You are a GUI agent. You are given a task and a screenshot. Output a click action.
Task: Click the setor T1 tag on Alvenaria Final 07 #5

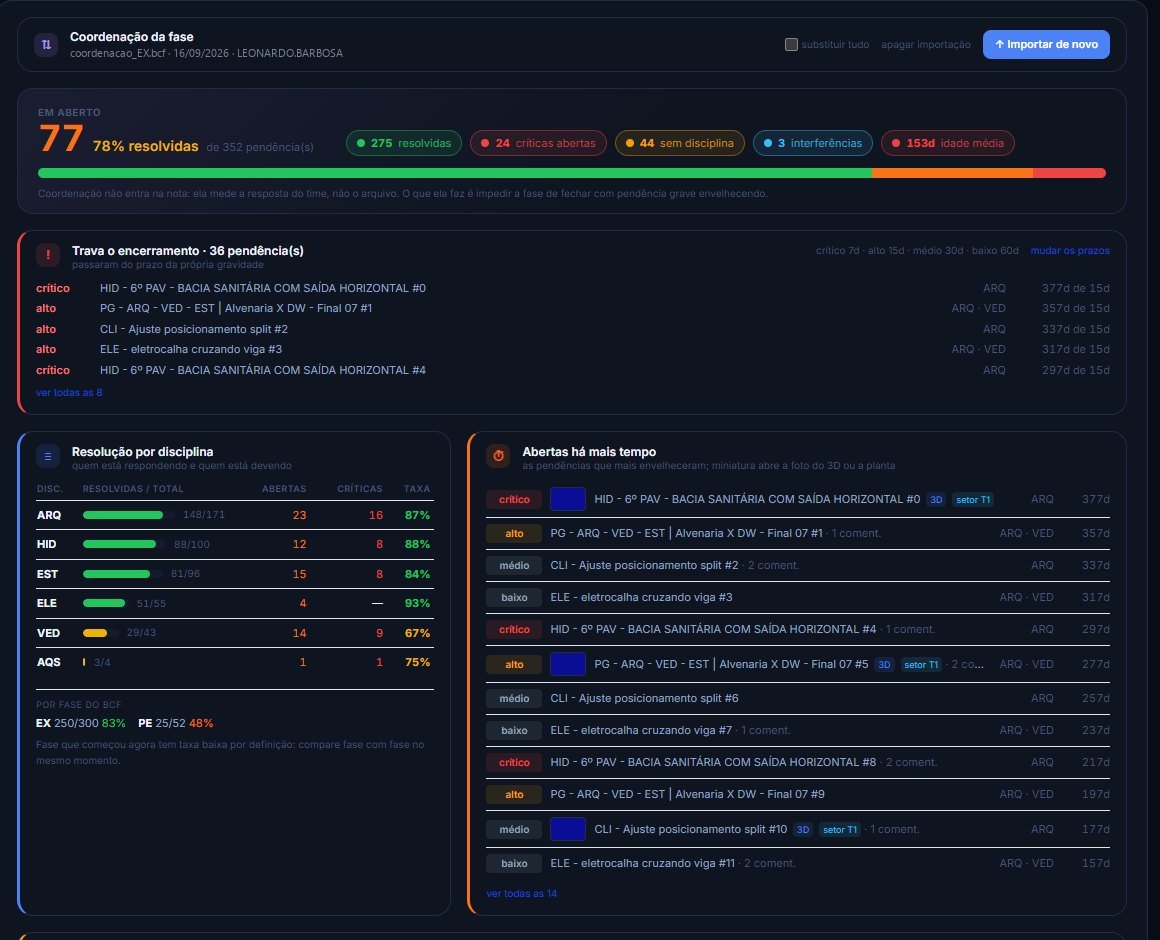(921, 665)
